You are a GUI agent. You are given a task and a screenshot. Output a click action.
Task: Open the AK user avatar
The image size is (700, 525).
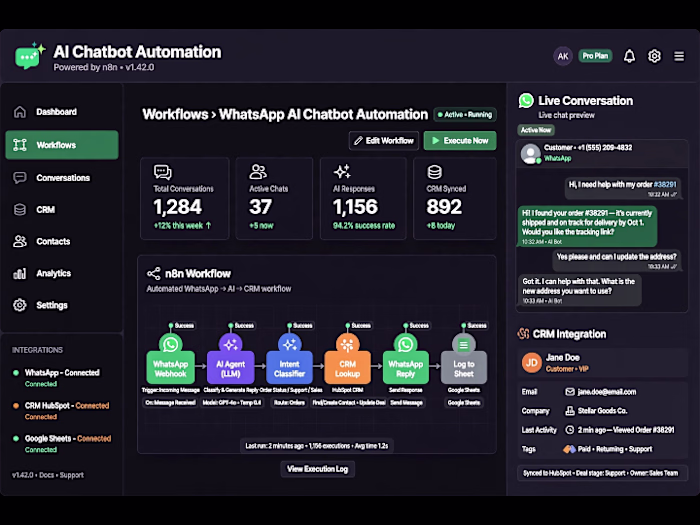point(562,56)
